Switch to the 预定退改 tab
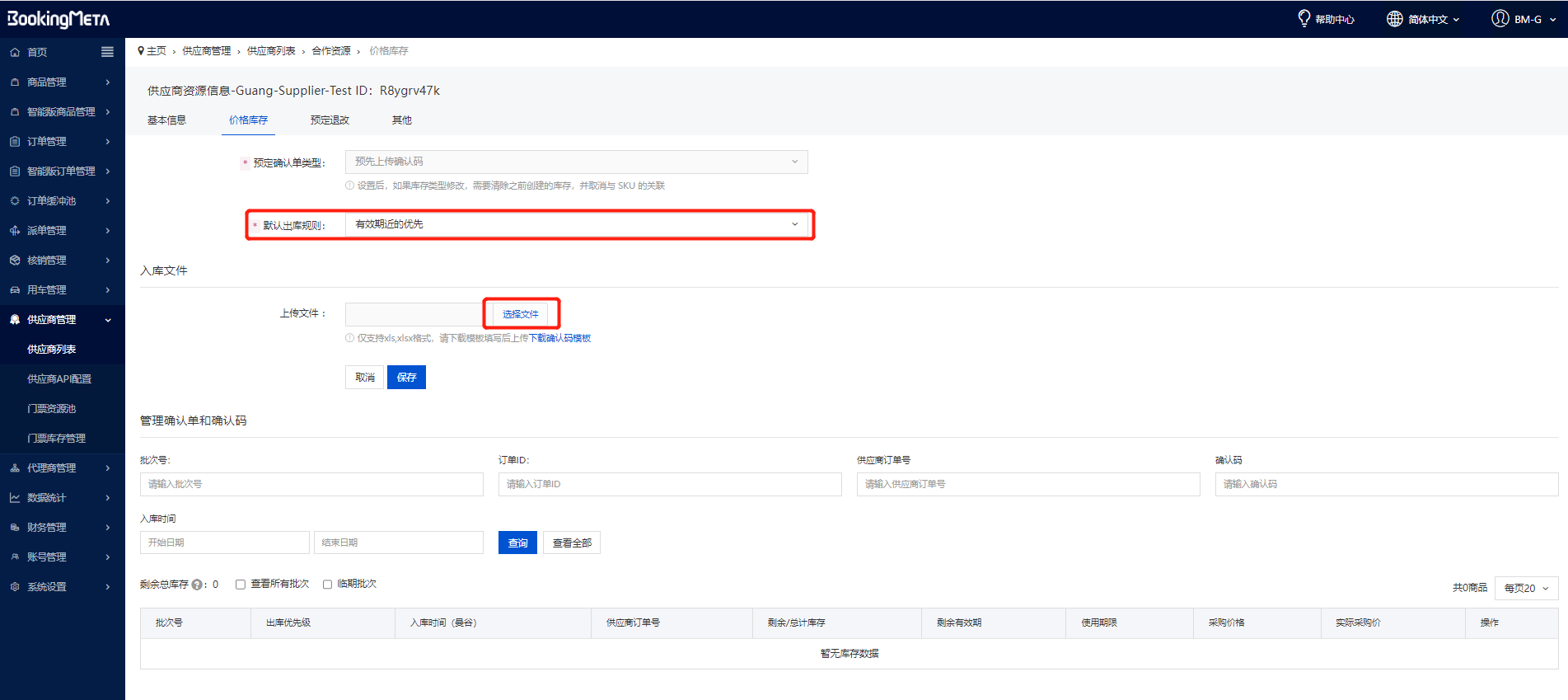Image resolution: width=1568 pixels, height=700 pixels. tap(330, 120)
